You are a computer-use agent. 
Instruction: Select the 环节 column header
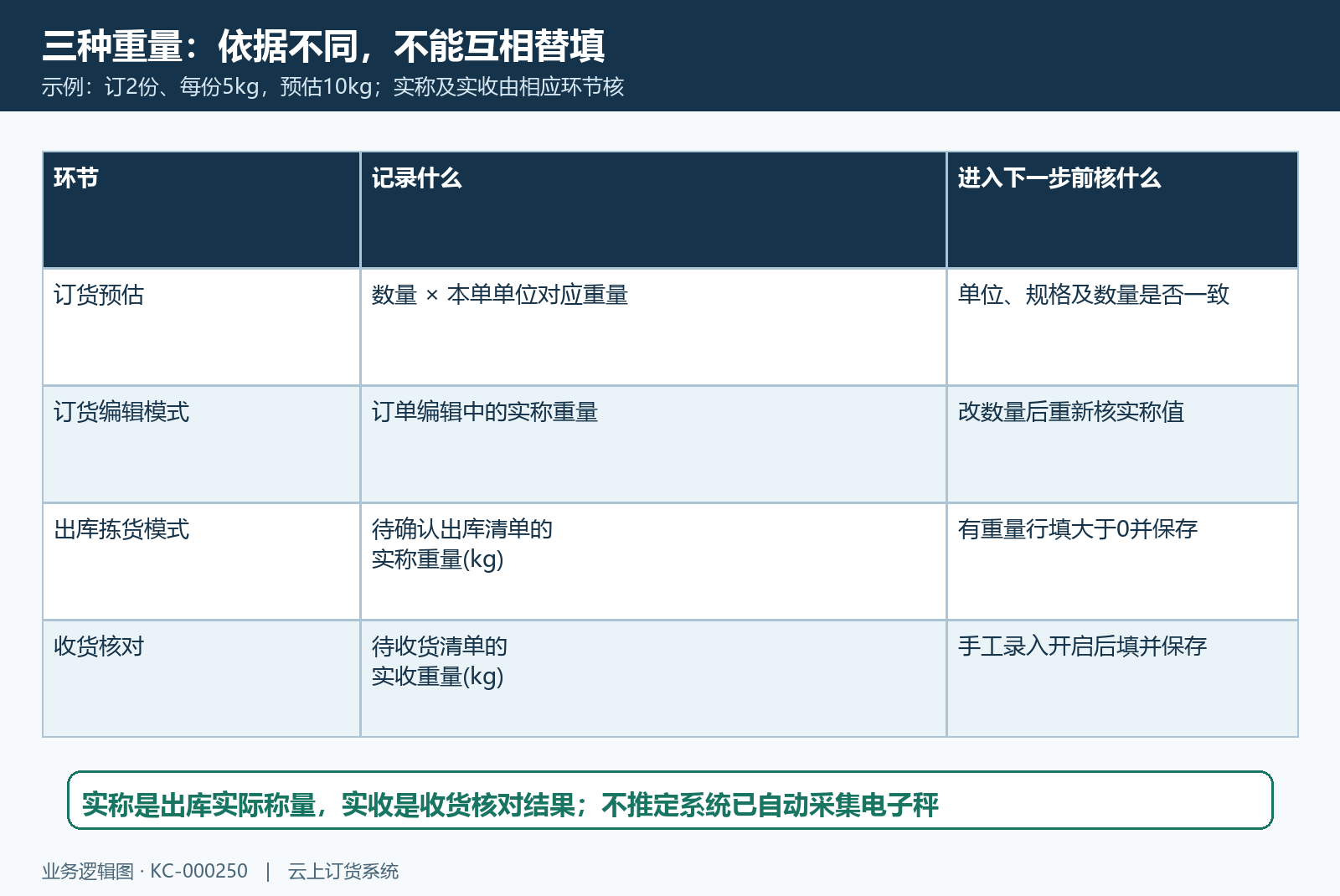click(x=202, y=210)
